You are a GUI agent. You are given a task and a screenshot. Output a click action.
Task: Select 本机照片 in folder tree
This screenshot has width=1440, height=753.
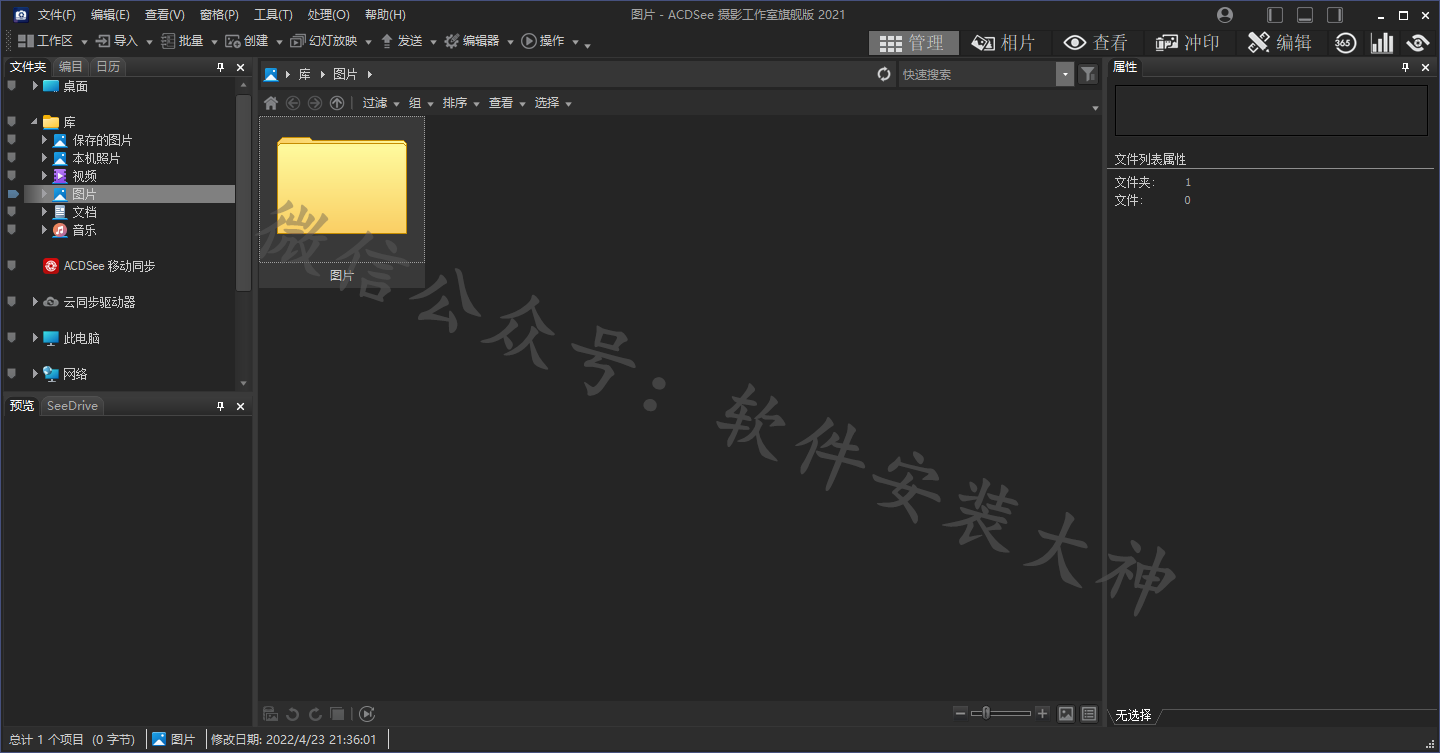96,158
